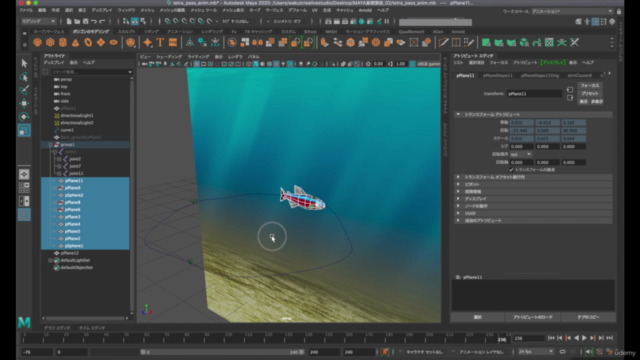This screenshot has height=360, width=640.
Task: Expand the Pivots section
Action: click(x=458, y=184)
